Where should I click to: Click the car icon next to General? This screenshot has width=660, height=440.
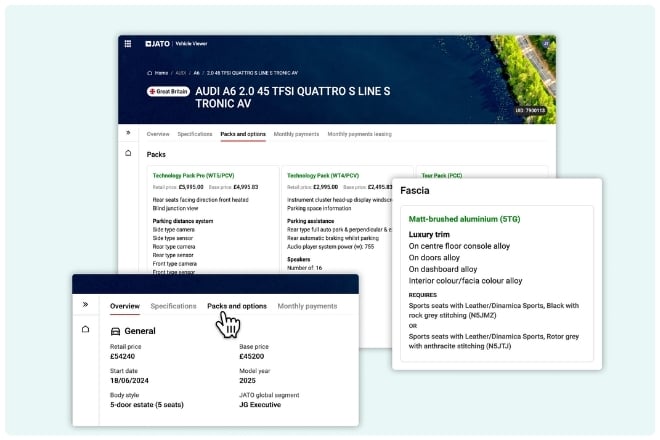115,330
